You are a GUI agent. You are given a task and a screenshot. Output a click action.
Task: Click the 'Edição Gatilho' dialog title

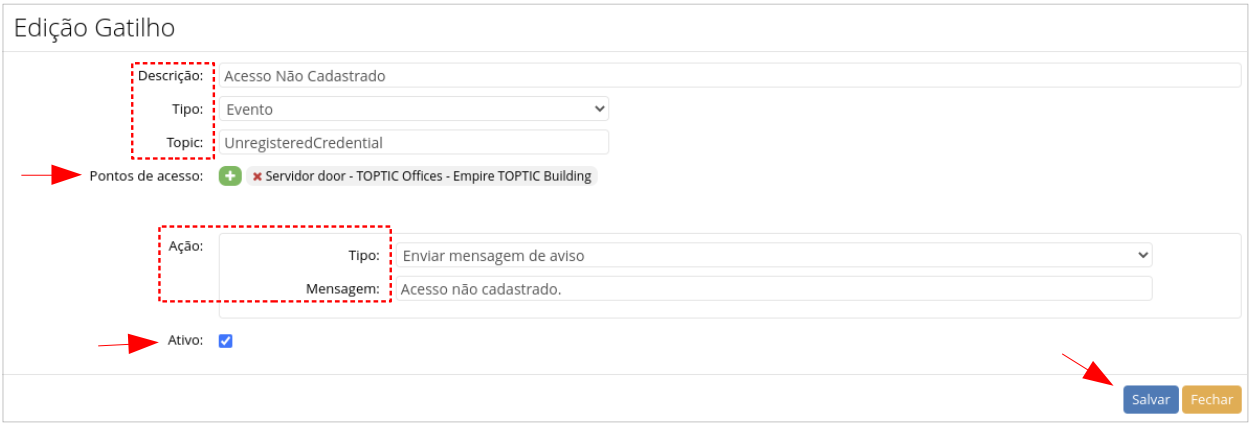pos(93,29)
